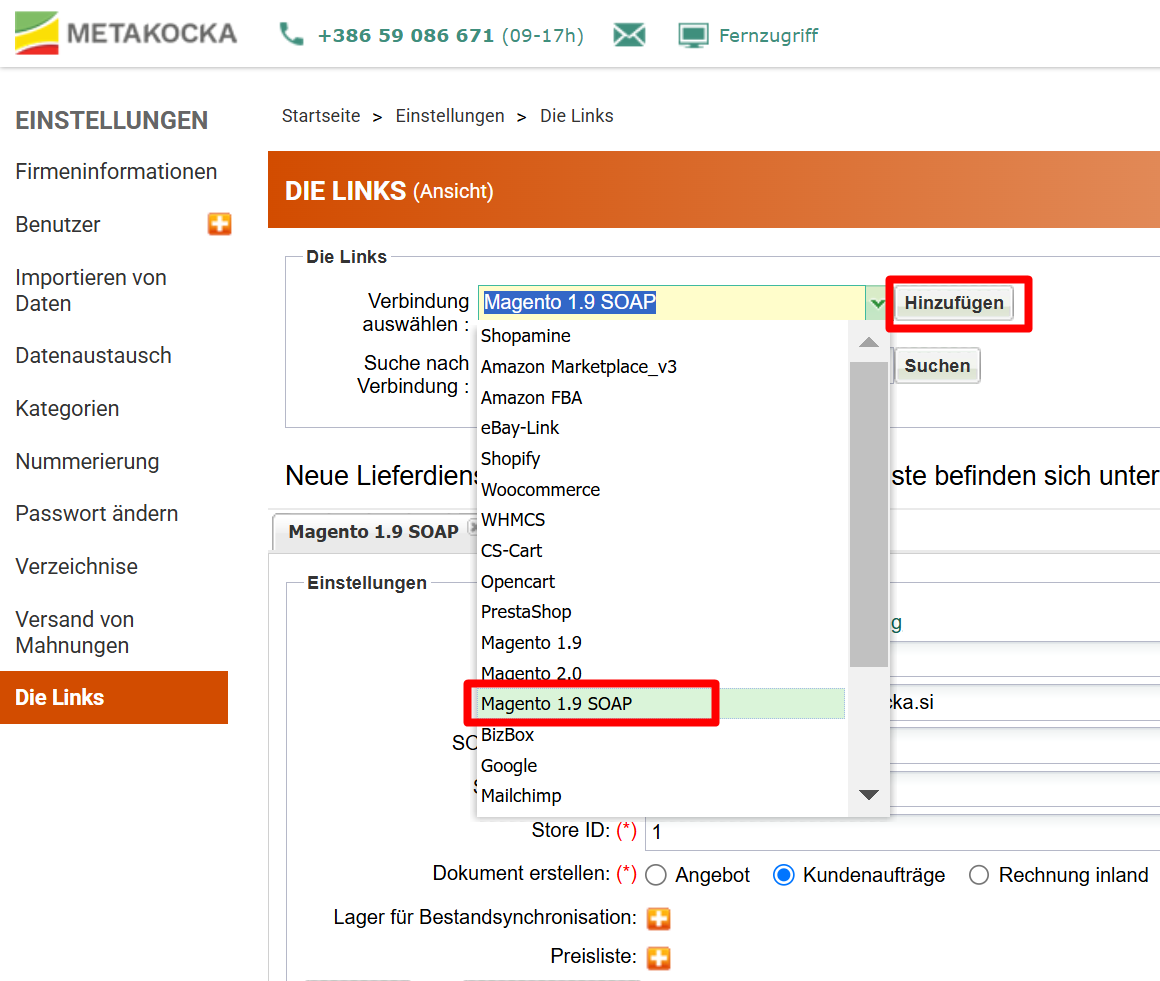Close the Magento 1.9 SOAP tab
Viewport: 1160px width, 981px height.
[x=473, y=527]
